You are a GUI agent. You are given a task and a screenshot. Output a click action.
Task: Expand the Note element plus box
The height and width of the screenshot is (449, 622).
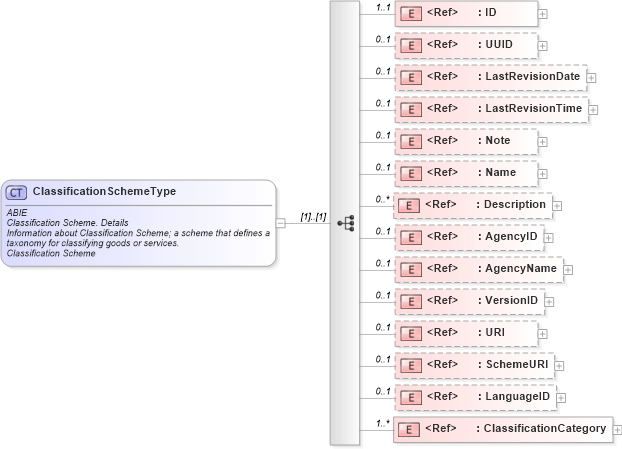pos(543,142)
